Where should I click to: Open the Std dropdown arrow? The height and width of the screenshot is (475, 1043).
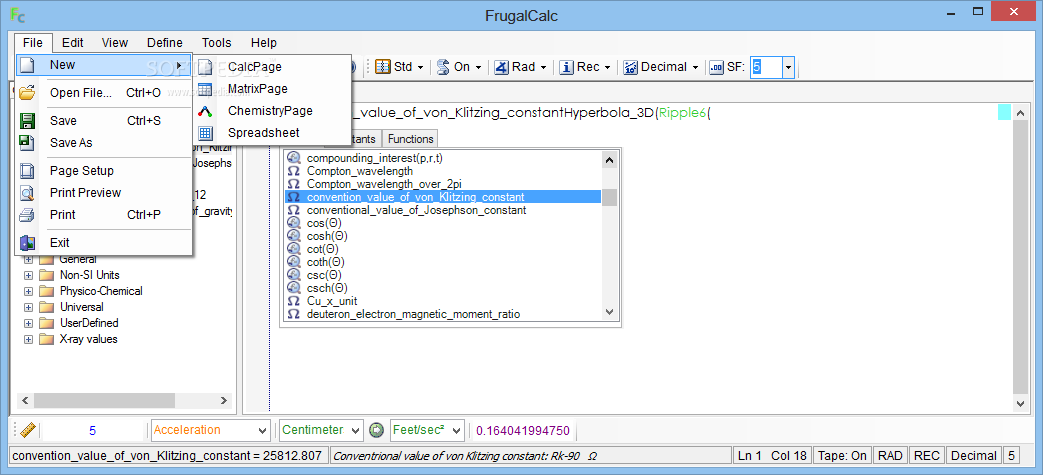pos(420,67)
